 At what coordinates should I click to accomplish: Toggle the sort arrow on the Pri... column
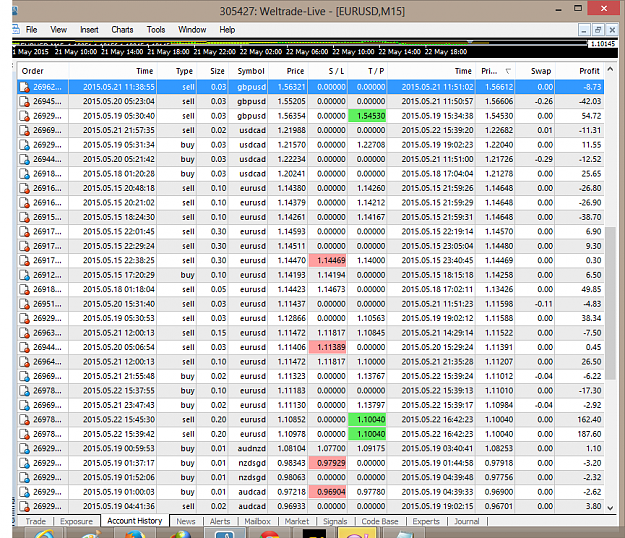[x=508, y=71]
